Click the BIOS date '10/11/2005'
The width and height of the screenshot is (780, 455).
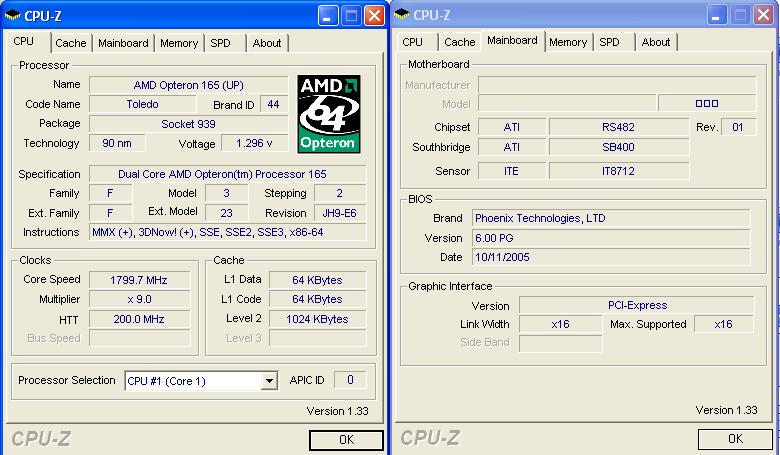(611, 257)
